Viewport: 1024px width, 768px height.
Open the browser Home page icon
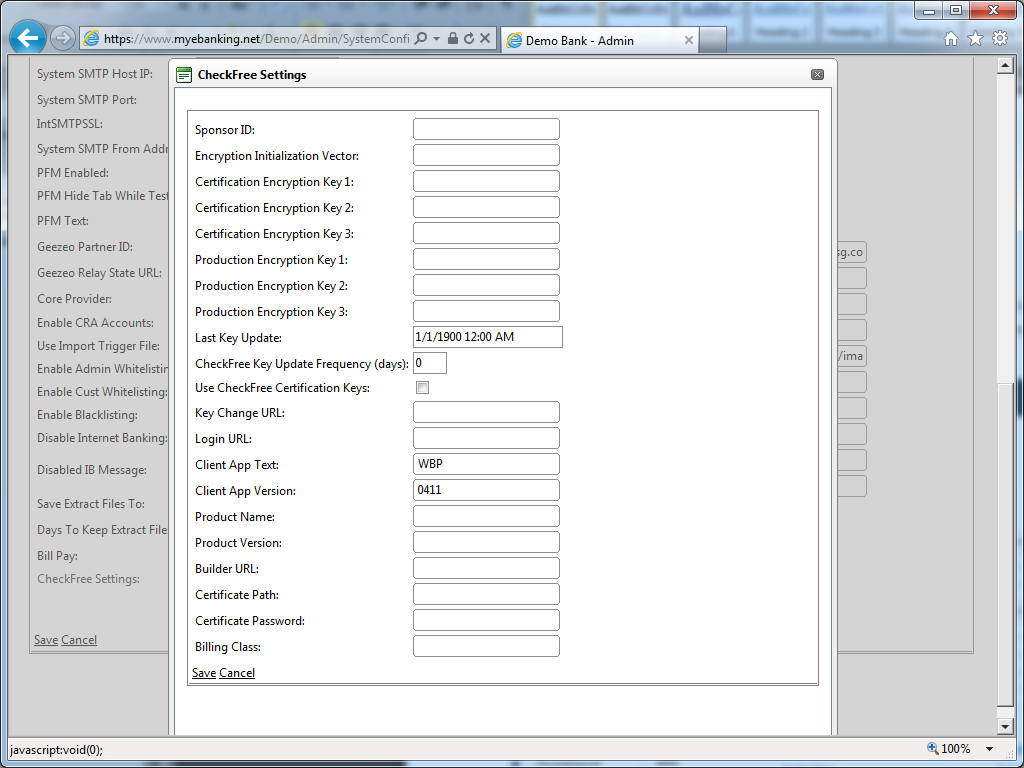951,39
